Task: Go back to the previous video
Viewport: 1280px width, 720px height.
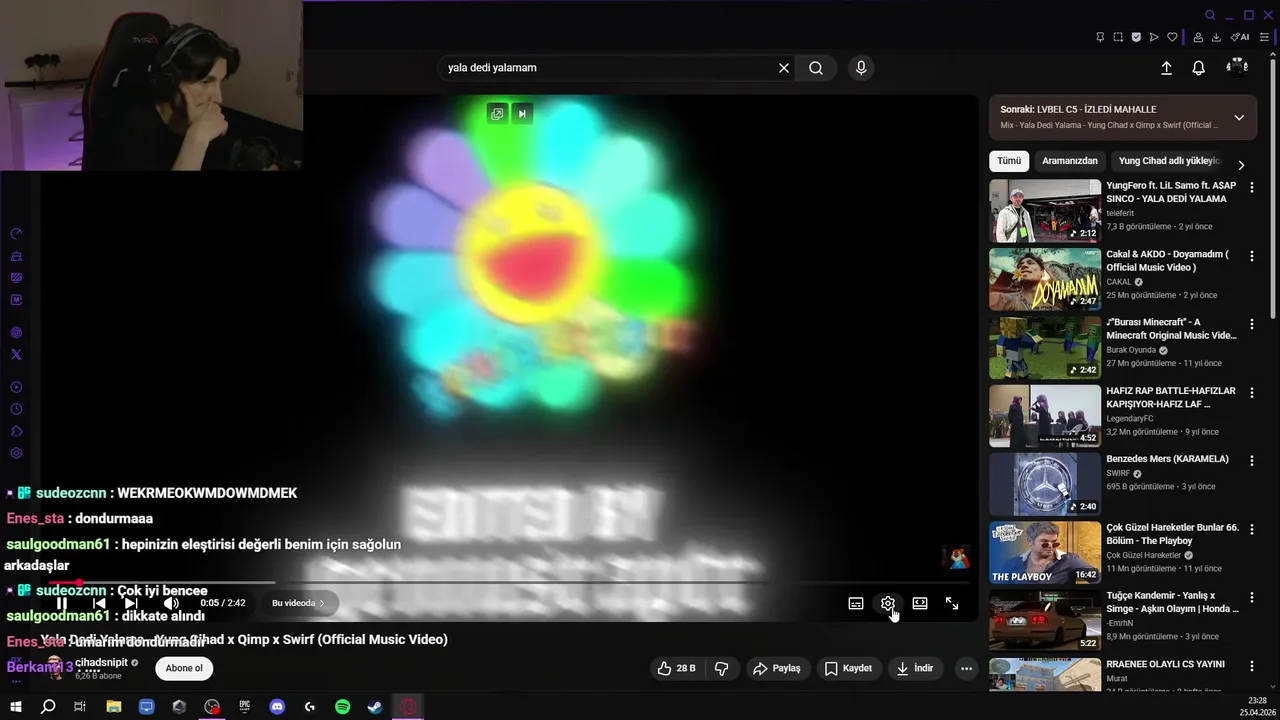Action: pyautogui.click(x=99, y=603)
